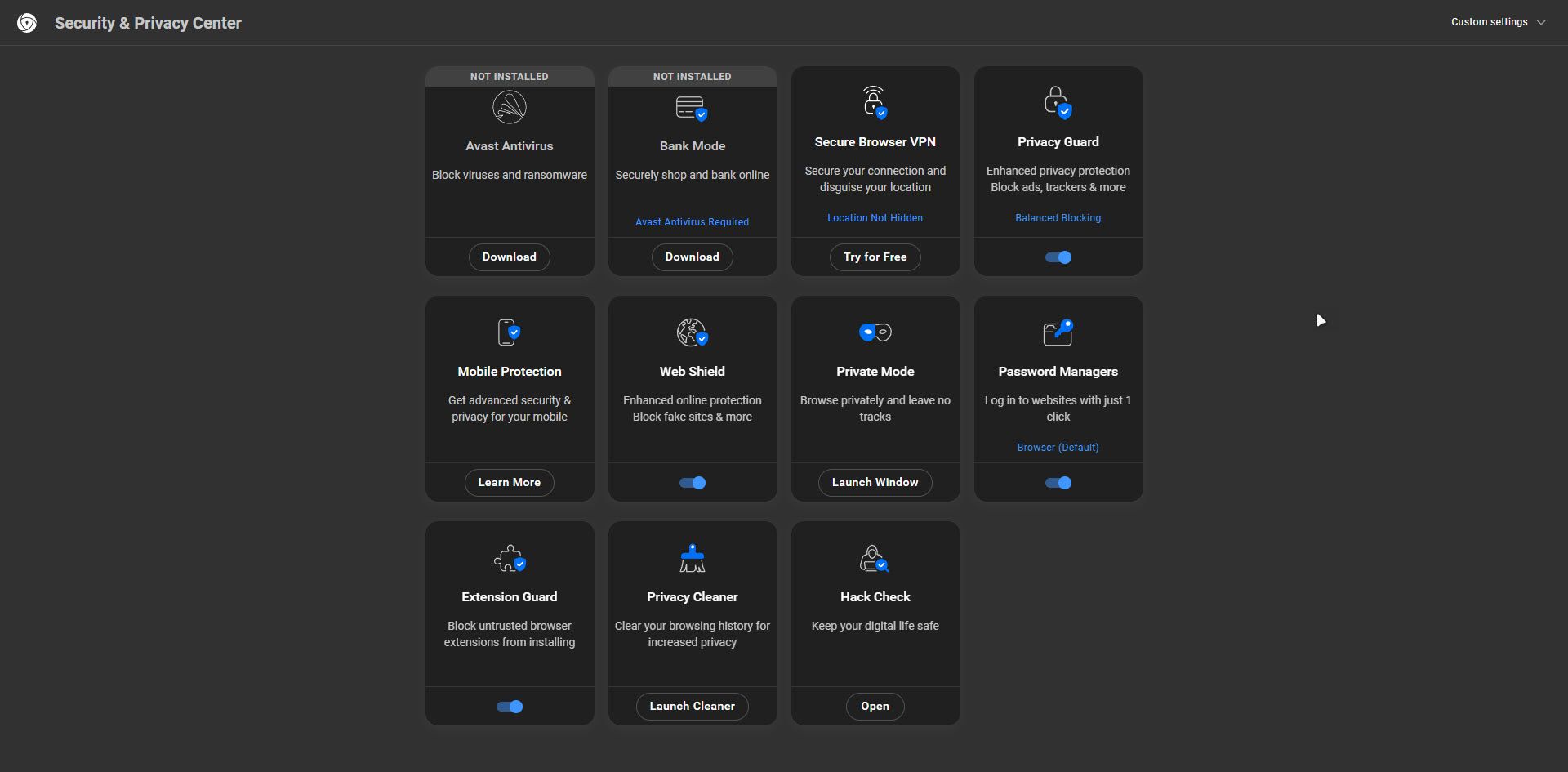1568x772 pixels.
Task: Click the Extension Guard title
Action: click(510, 597)
